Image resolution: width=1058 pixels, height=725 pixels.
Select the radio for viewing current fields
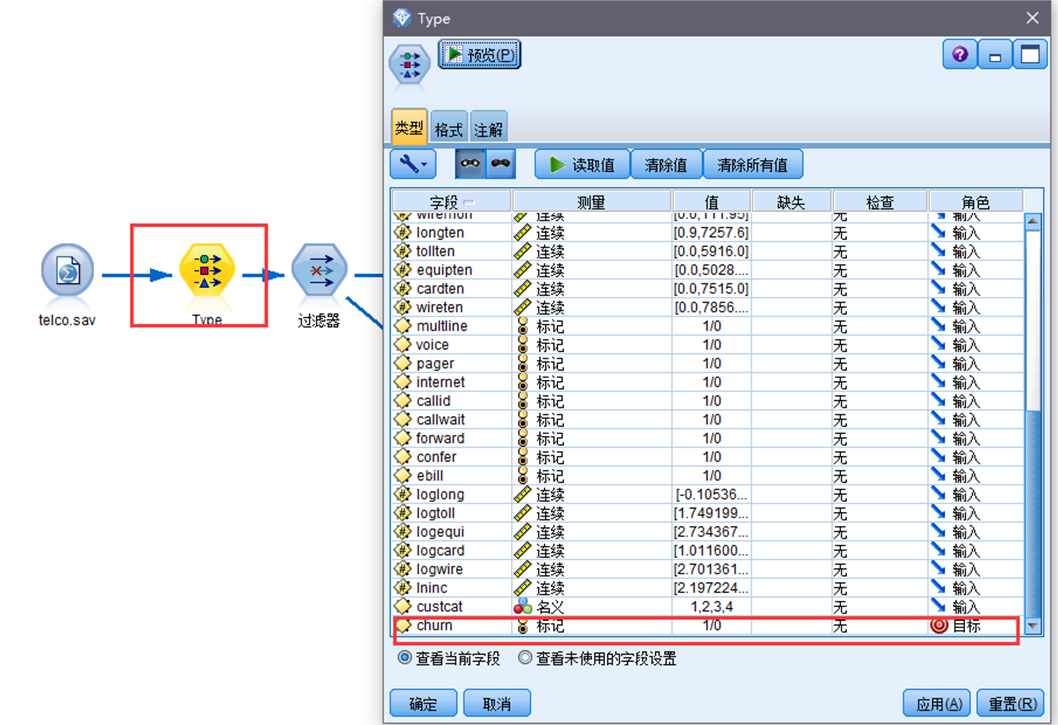pyautogui.click(x=404, y=657)
